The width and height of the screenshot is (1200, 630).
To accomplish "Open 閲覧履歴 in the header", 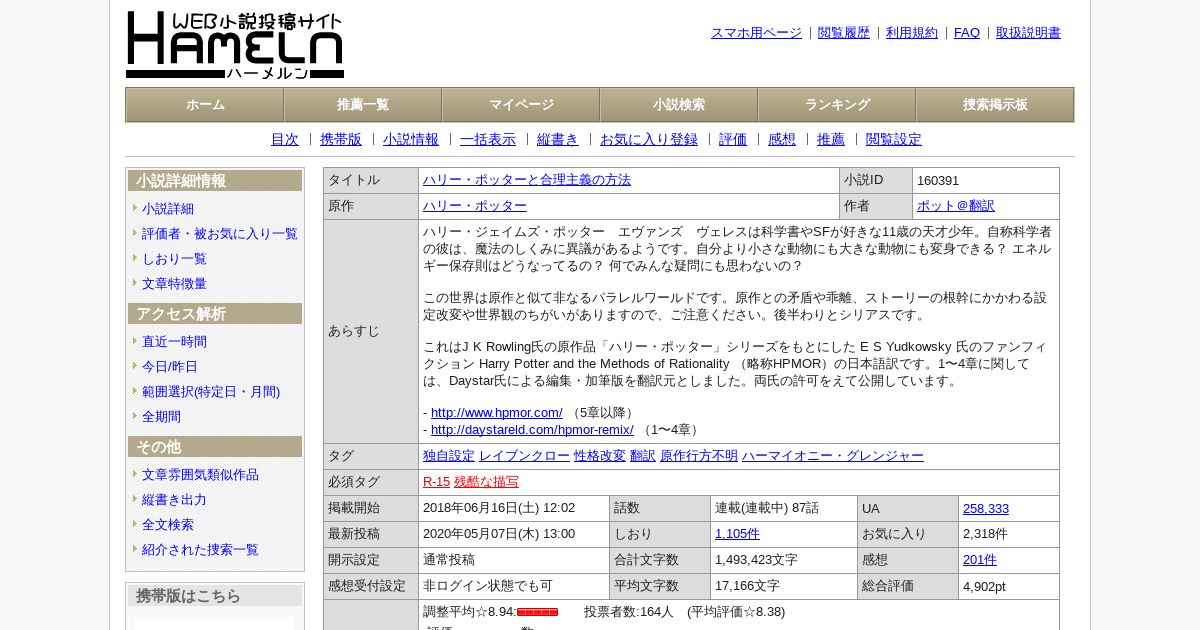I will (844, 33).
